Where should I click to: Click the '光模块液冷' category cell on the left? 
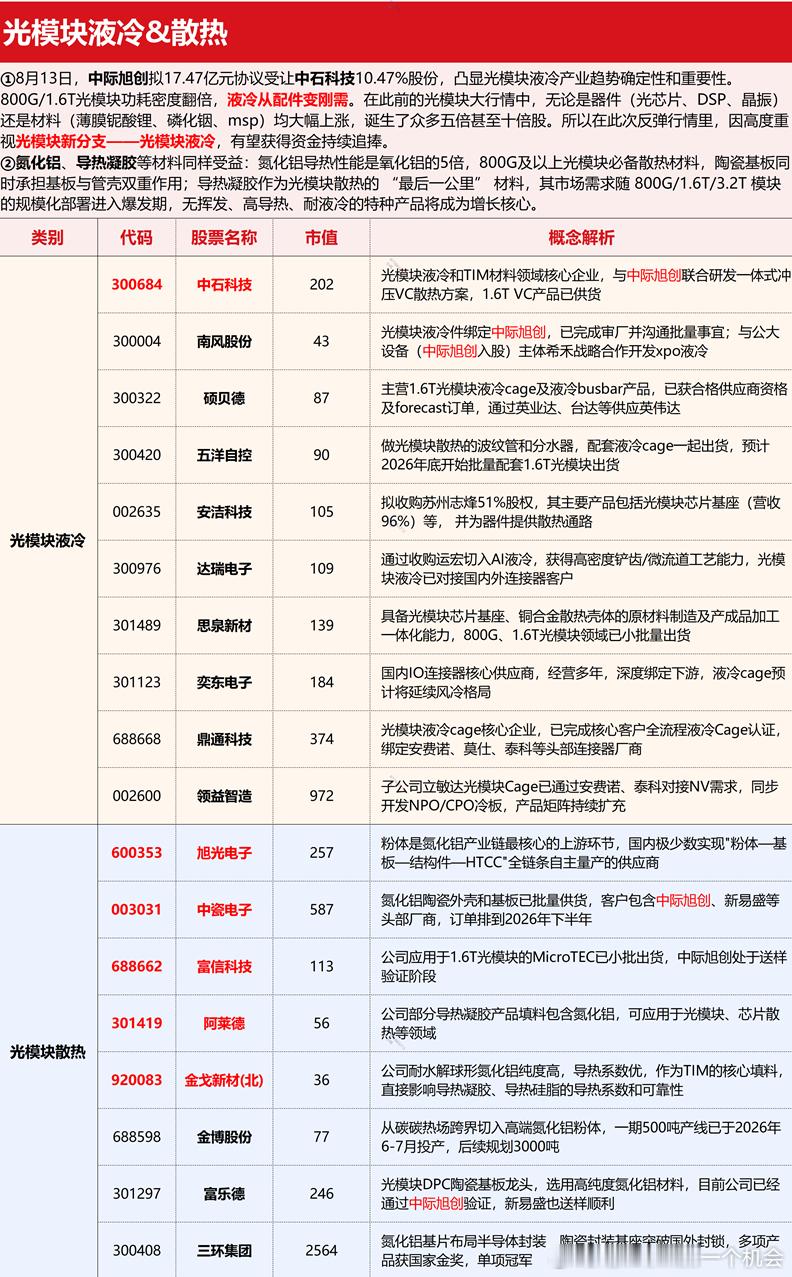coord(48,540)
